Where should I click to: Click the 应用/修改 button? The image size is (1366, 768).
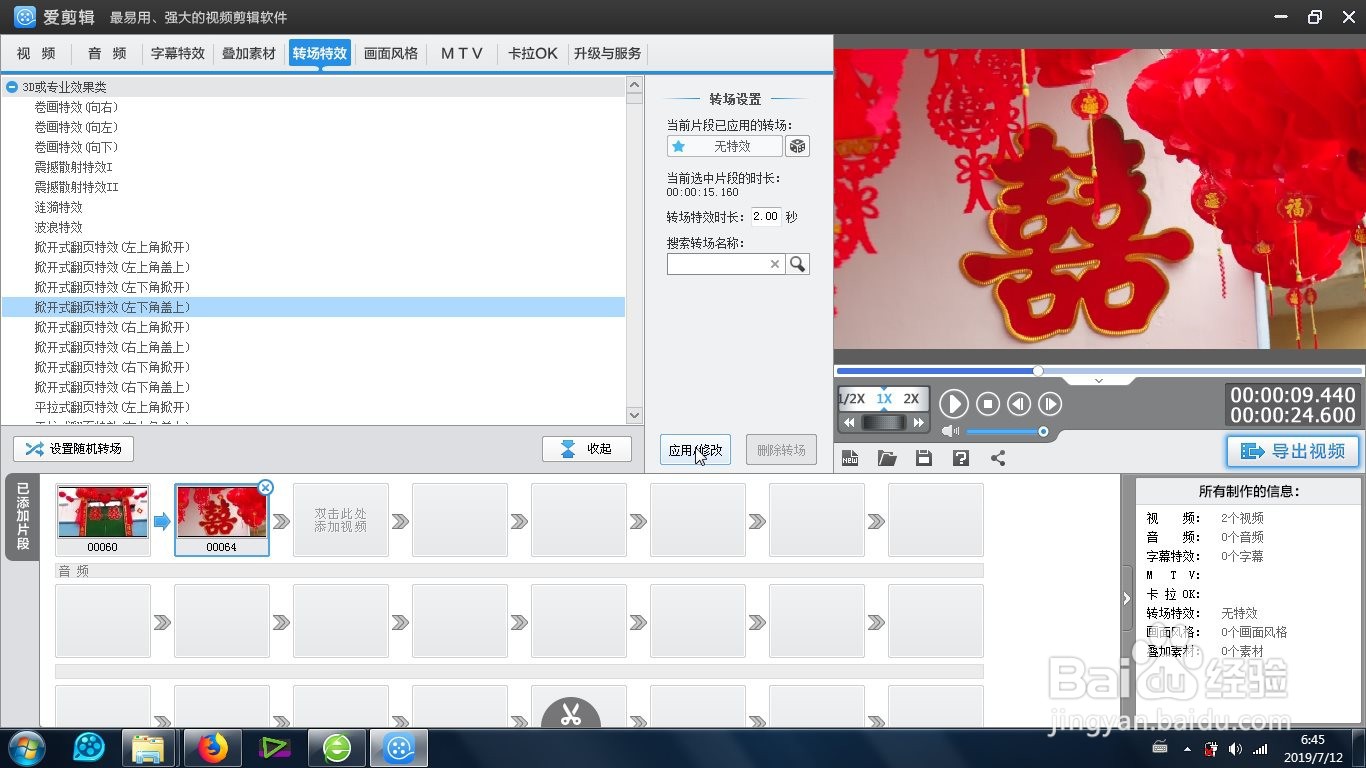[696, 450]
